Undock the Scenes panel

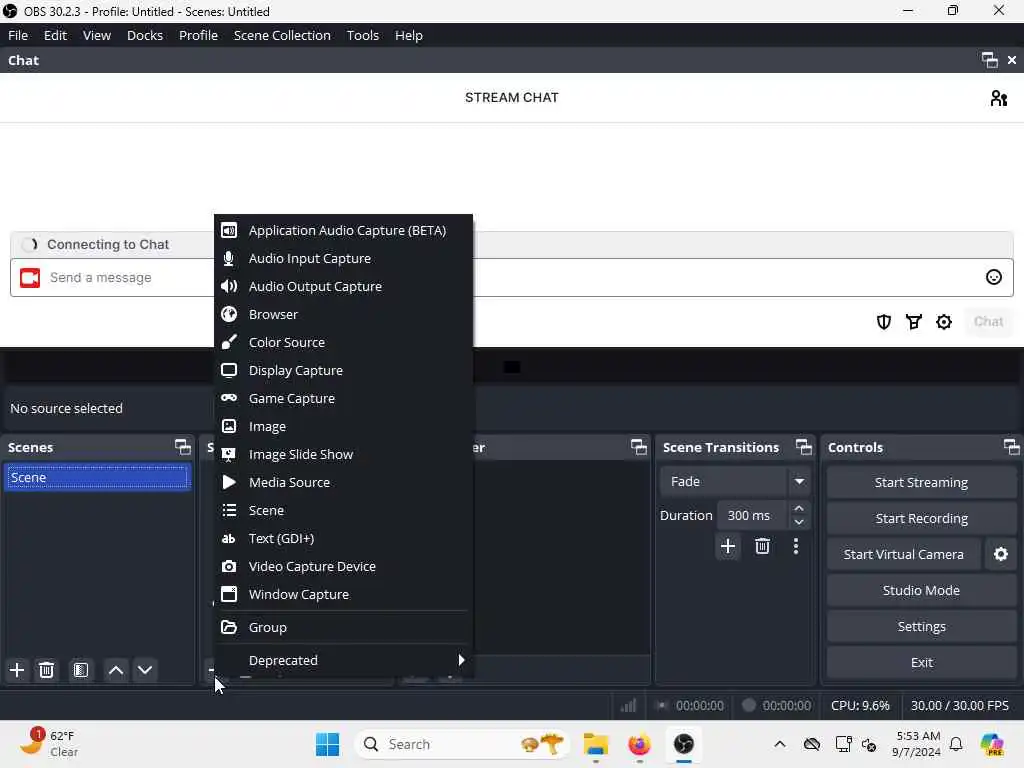pyautogui.click(x=183, y=447)
